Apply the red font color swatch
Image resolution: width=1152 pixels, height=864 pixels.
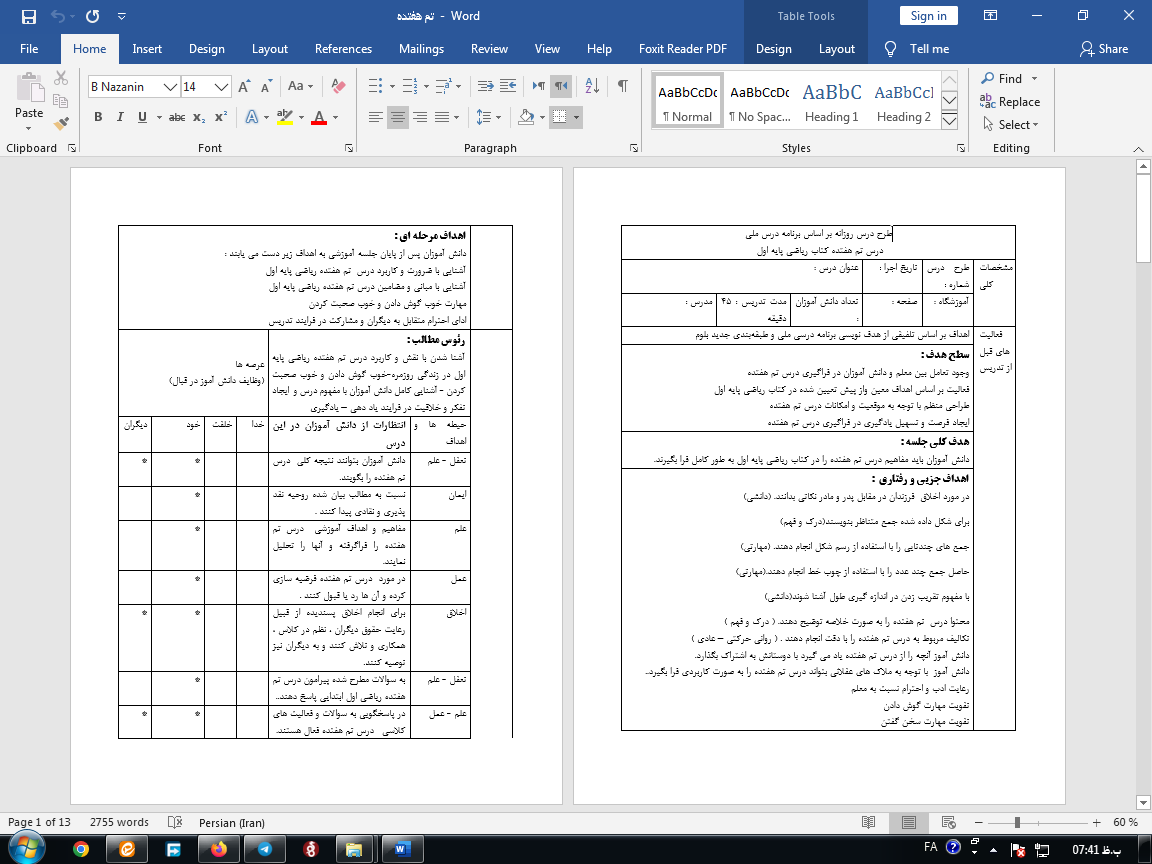point(318,117)
